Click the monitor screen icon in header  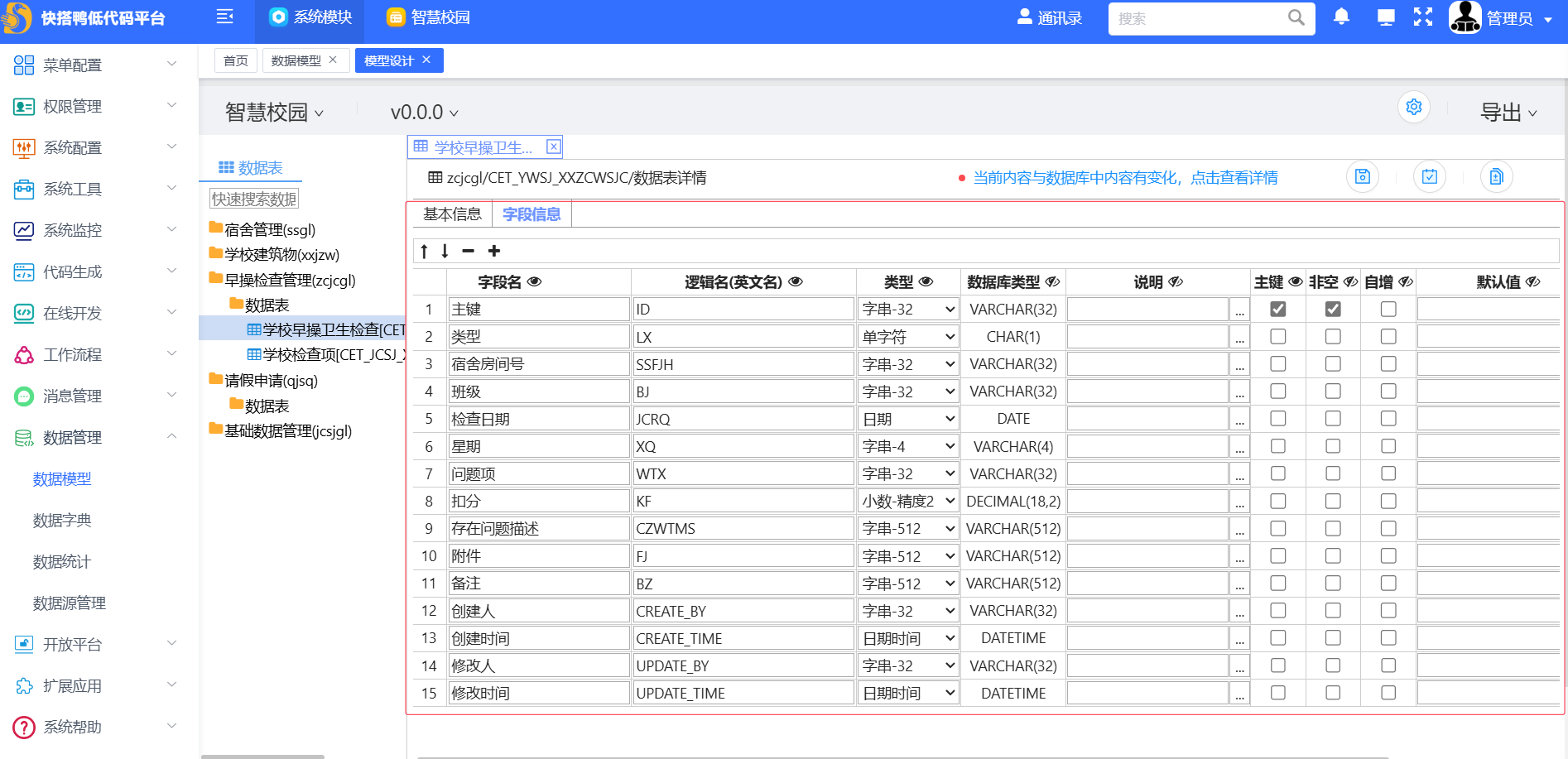pyautogui.click(x=1386, y=17)
